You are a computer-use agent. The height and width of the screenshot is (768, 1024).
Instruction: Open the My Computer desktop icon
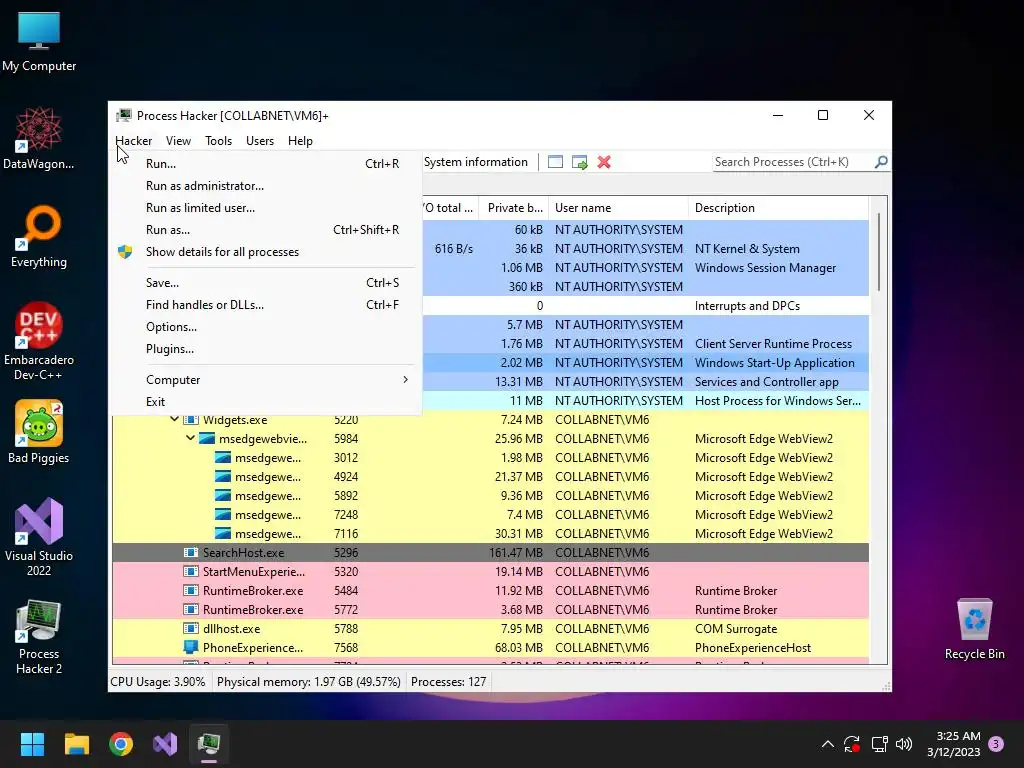point(39,42)
